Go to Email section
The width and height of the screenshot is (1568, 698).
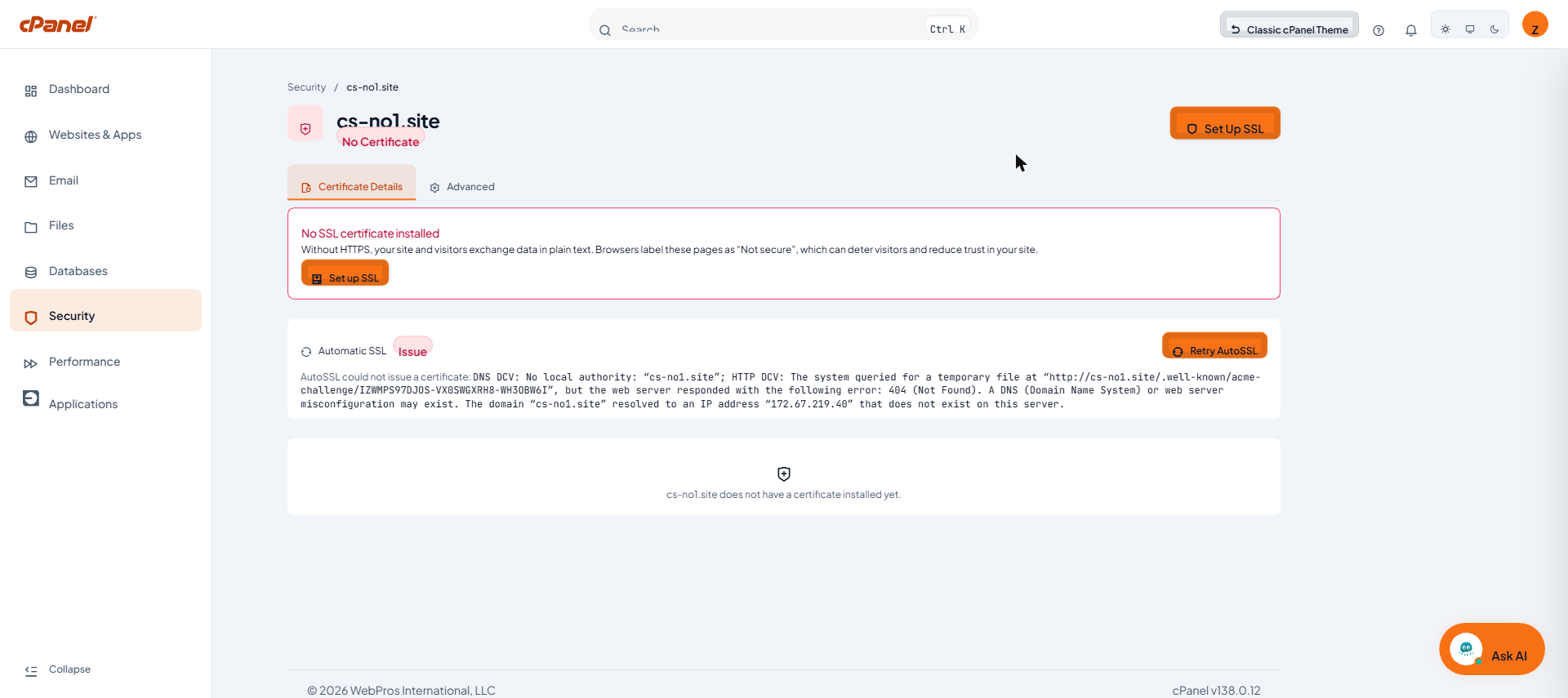(x=105, y=181)
